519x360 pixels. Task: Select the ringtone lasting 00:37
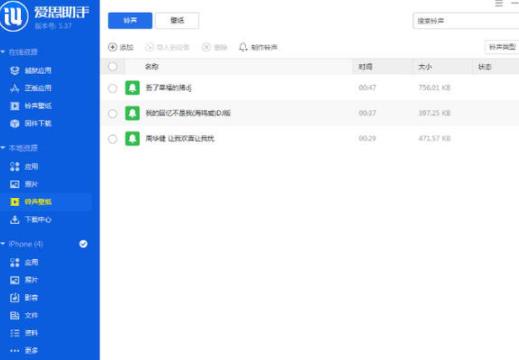coord(113,114)
